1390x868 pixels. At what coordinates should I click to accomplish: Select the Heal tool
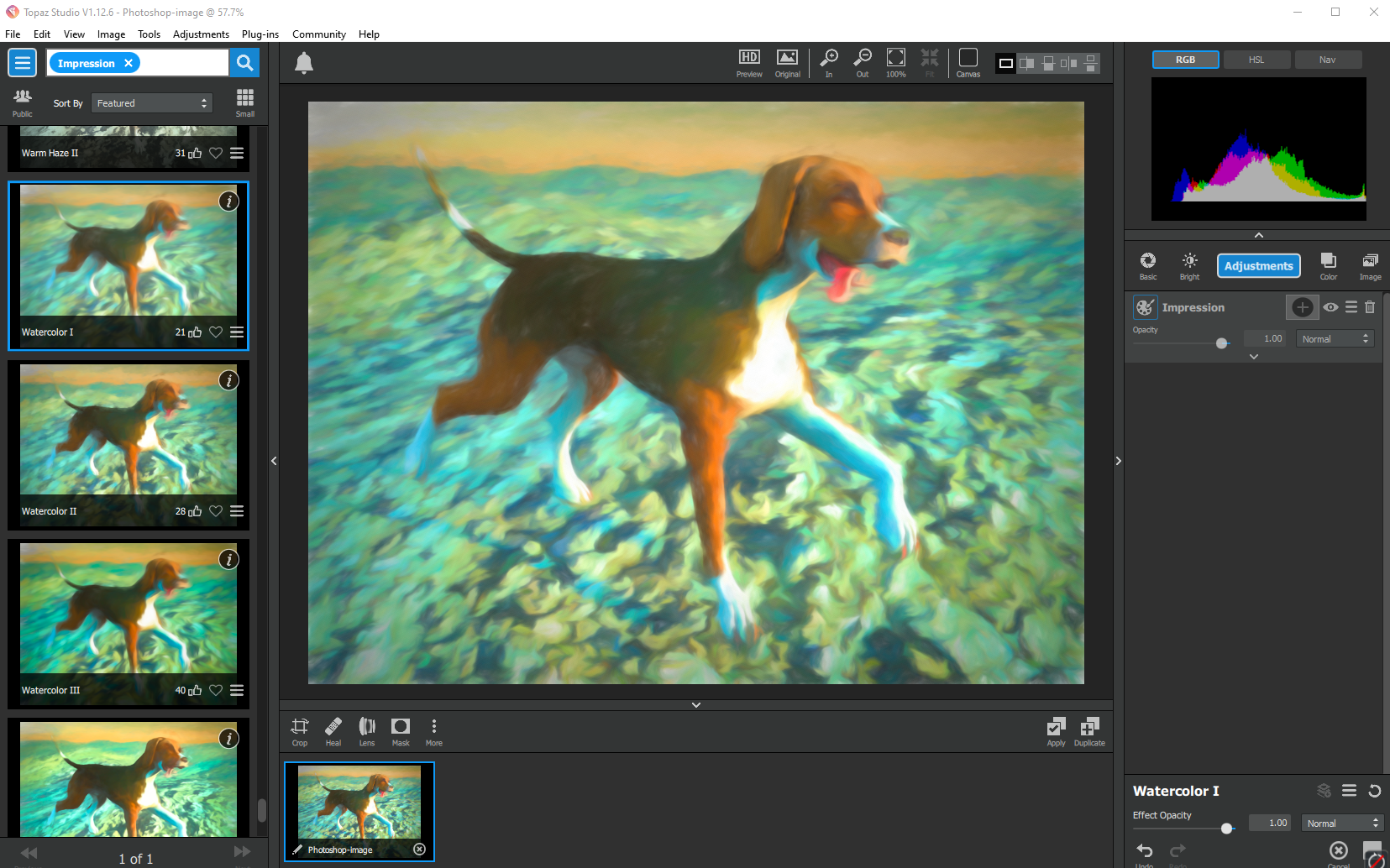click(333, 731)
